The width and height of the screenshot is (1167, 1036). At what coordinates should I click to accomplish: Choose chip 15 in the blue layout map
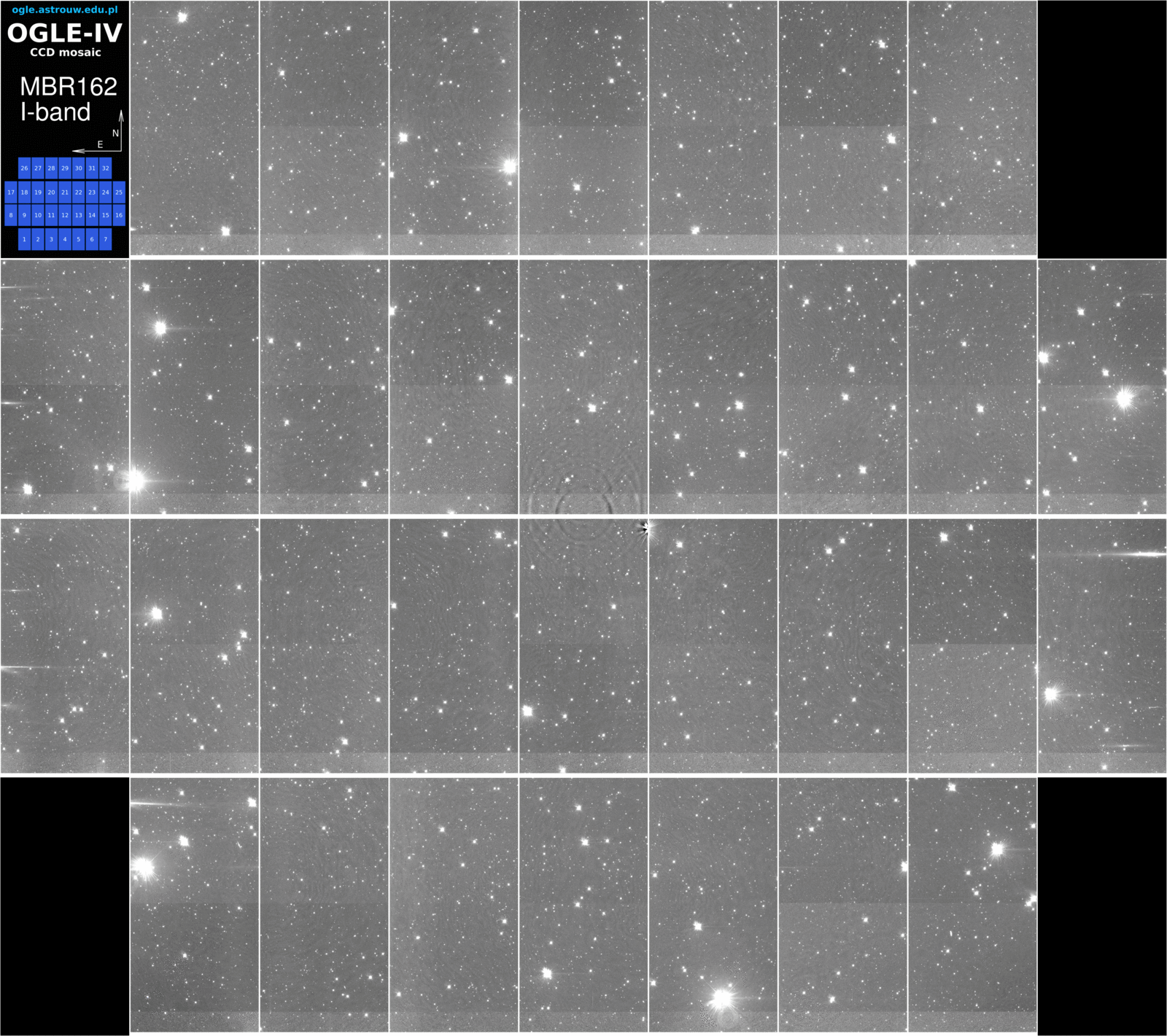click(105, 215)
